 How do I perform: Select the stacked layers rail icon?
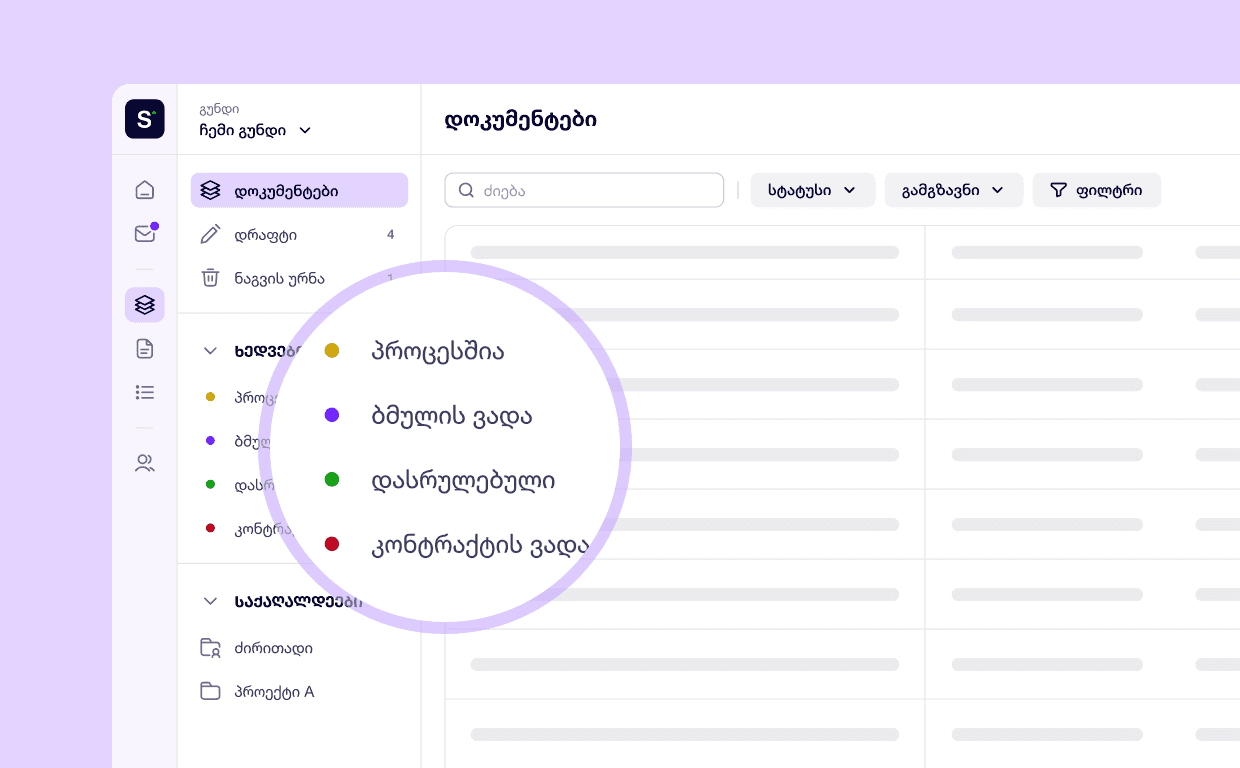pyautogui.click(x=145, y=305)
